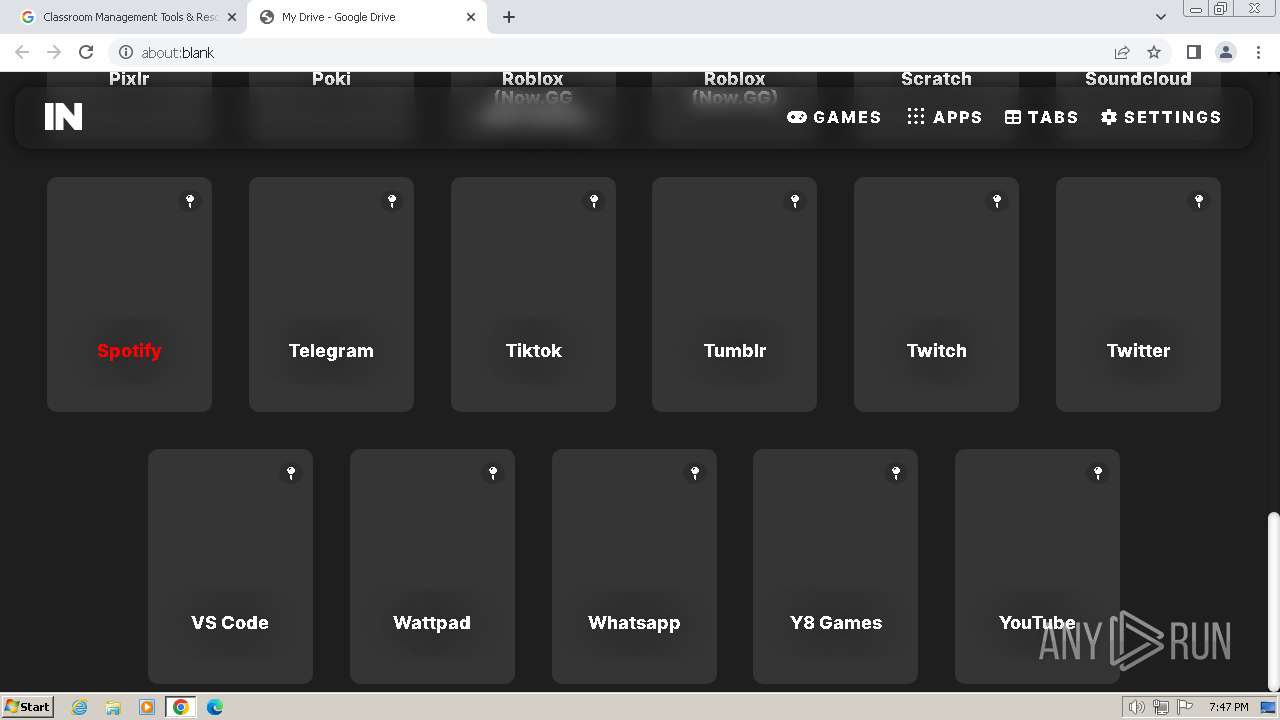Pin the Whatsapp card
This screenshot has height=720, width=1280.
point(695,473)
